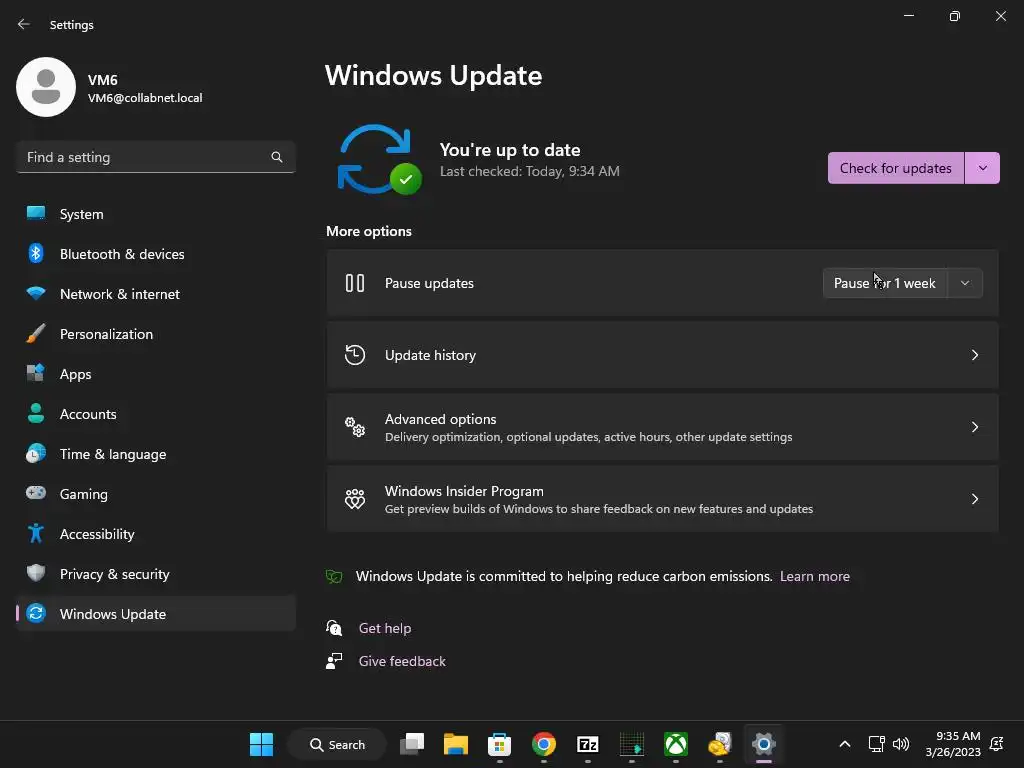1024x768 pixels.
Task: Click the back arrow in Settings header
Action: point(24,24)
